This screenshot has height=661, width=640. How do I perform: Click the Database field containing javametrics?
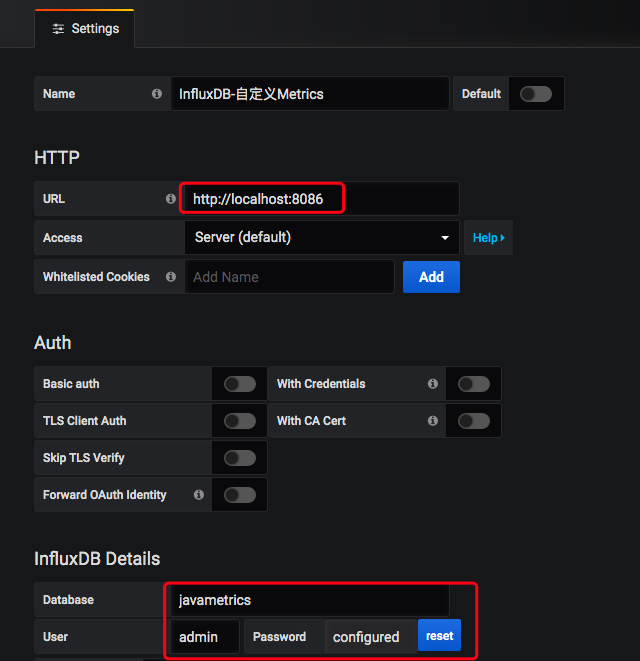pos(308,600)
